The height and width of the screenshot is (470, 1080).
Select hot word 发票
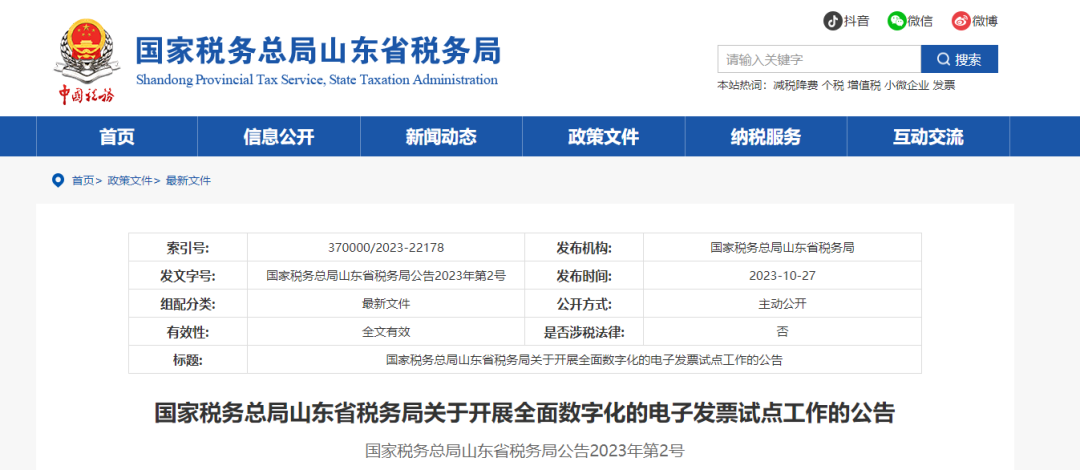(x=944, y=85)
